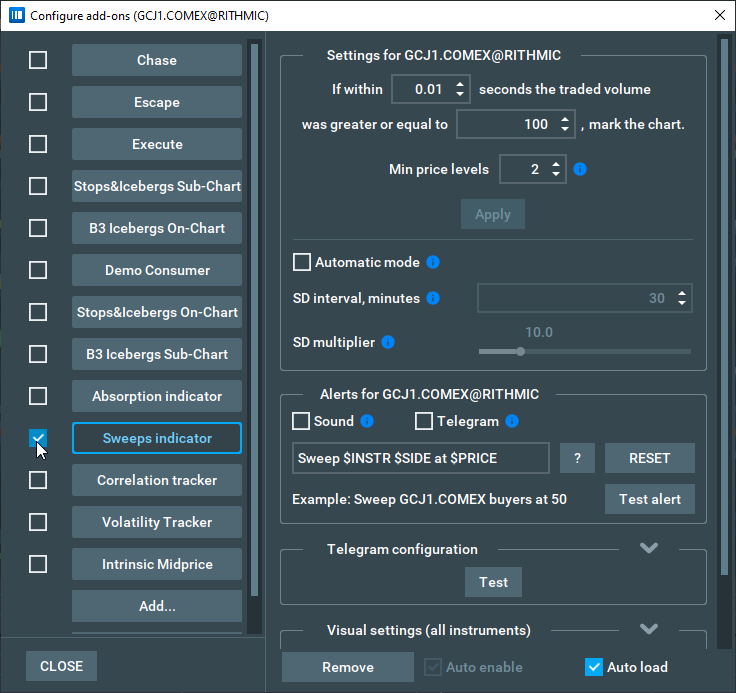Increase the Min price levels stepper

coord(556,164)
